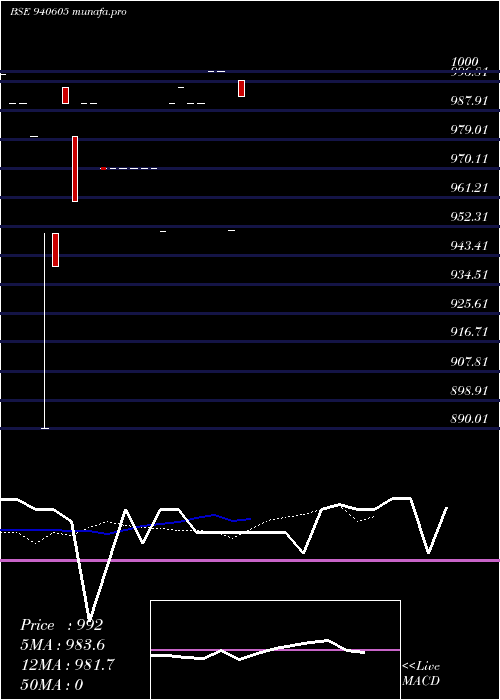Click the tall red candle spanning 979 to 961

(x=75, y=169)
